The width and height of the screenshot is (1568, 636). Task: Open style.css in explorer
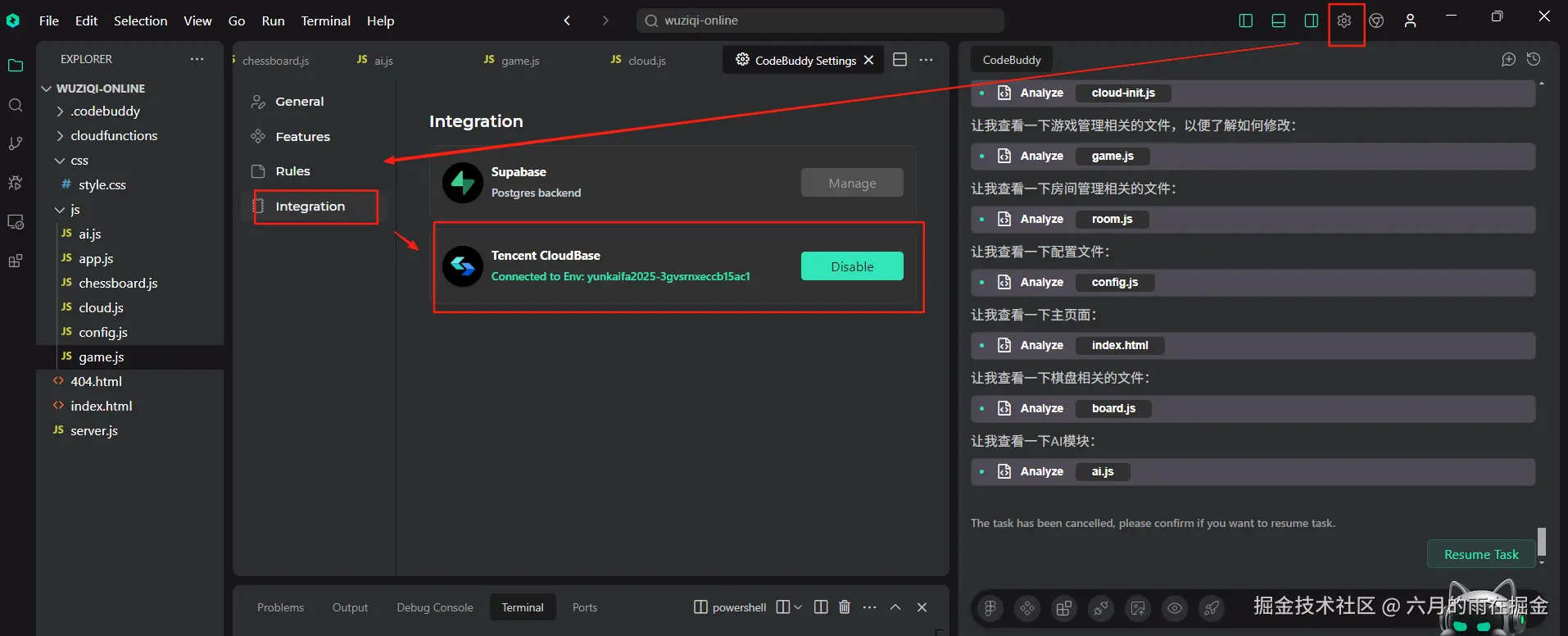(x=130, y=184)
